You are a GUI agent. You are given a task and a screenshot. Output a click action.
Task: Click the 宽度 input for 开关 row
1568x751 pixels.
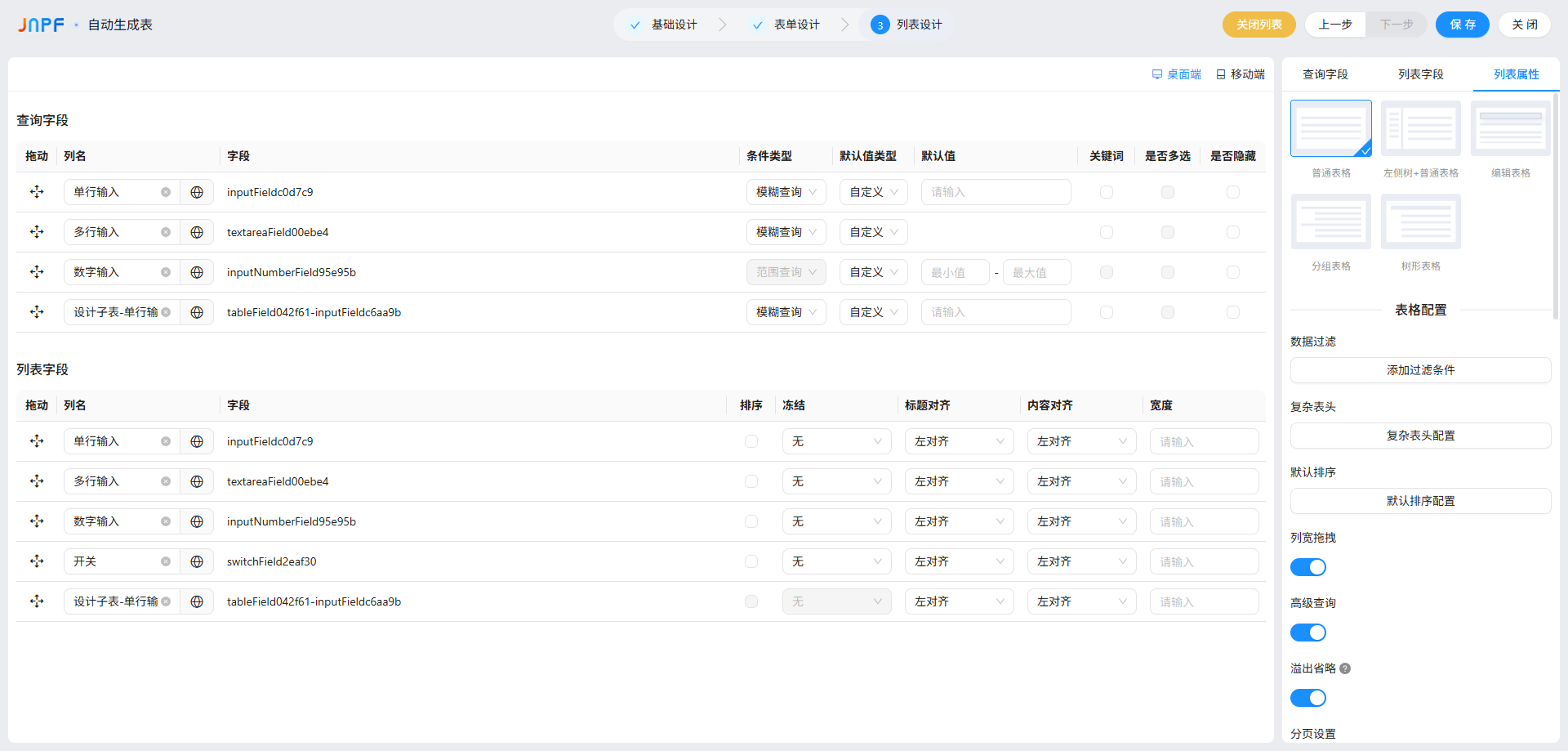click(x=1204, y=561)
